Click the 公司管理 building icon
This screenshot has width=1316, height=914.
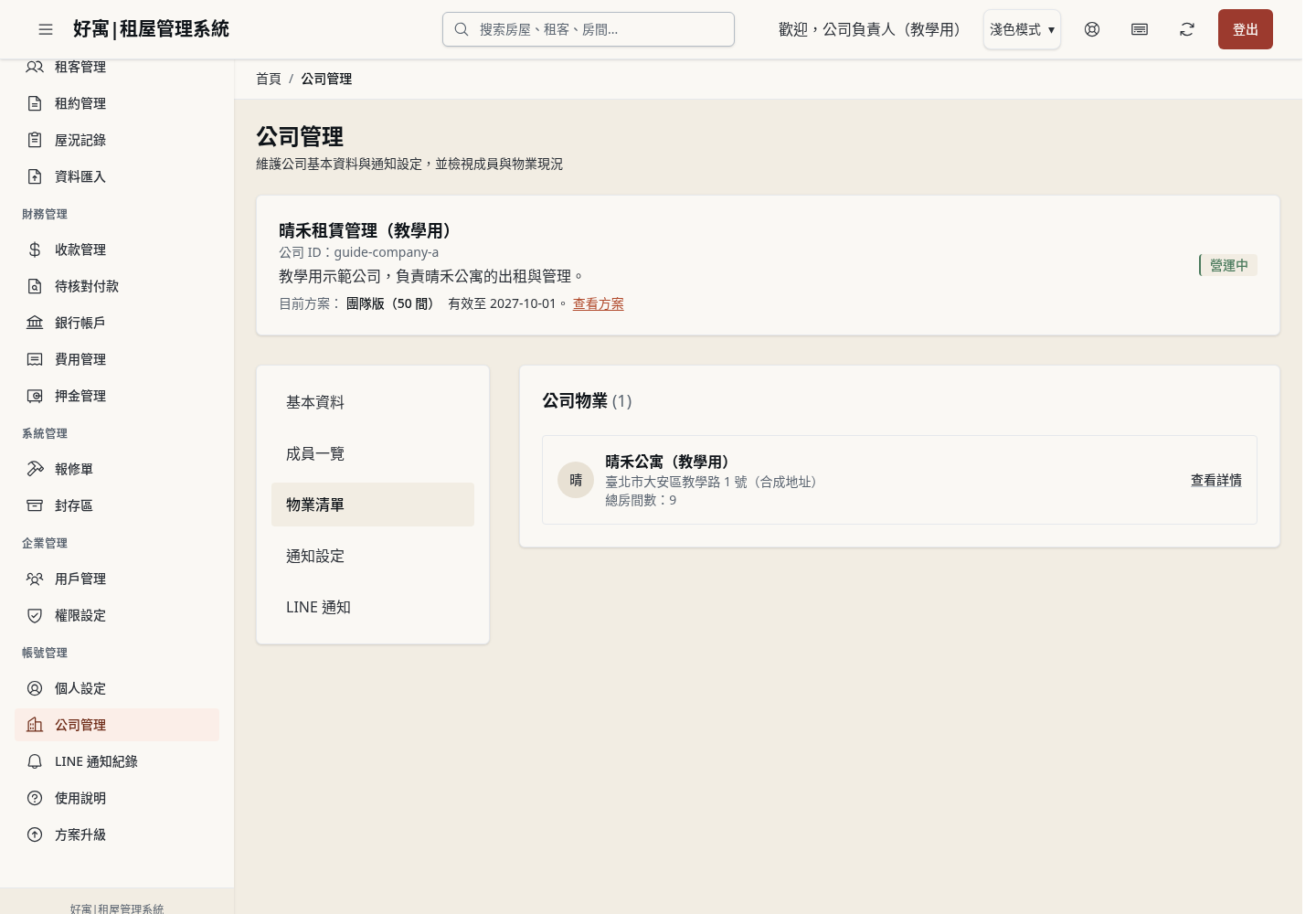tap(35, 725)
